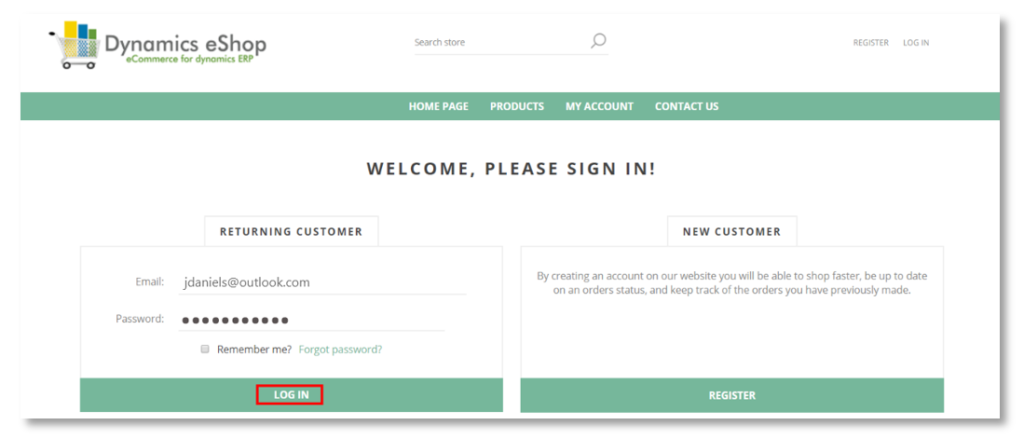
Task: Click into the Email field with jdaniels@outlook.com
Action: tap(322, 283)
